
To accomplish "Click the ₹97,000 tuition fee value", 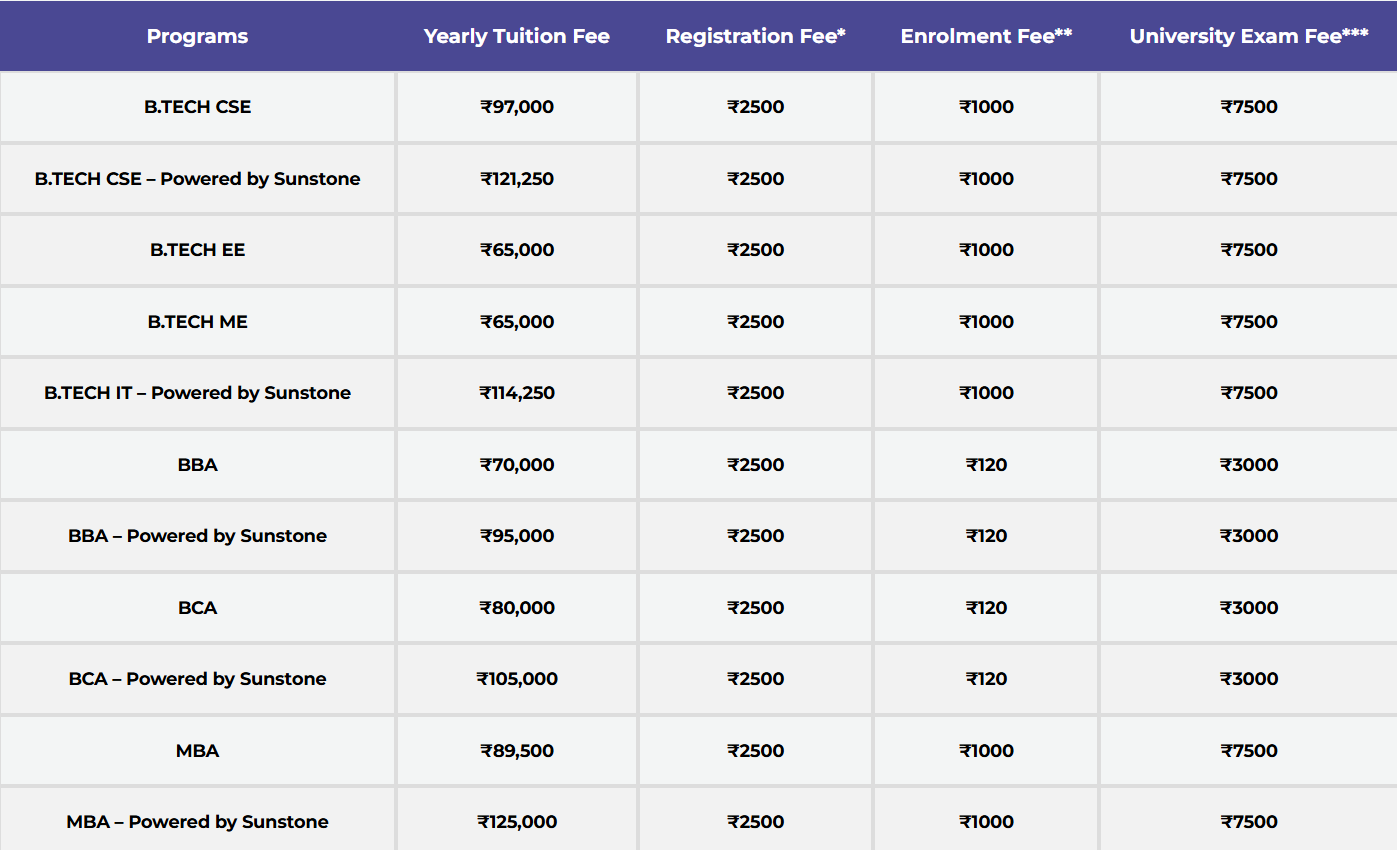I will coord(516,107).
